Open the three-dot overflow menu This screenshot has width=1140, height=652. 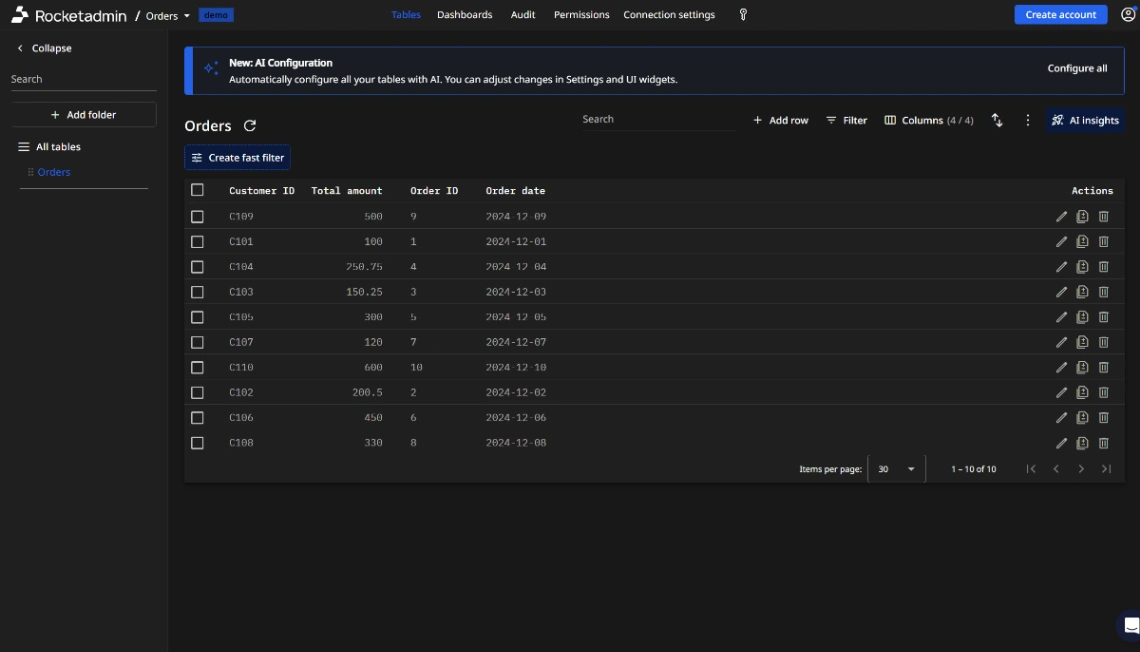coord(1026,119)
